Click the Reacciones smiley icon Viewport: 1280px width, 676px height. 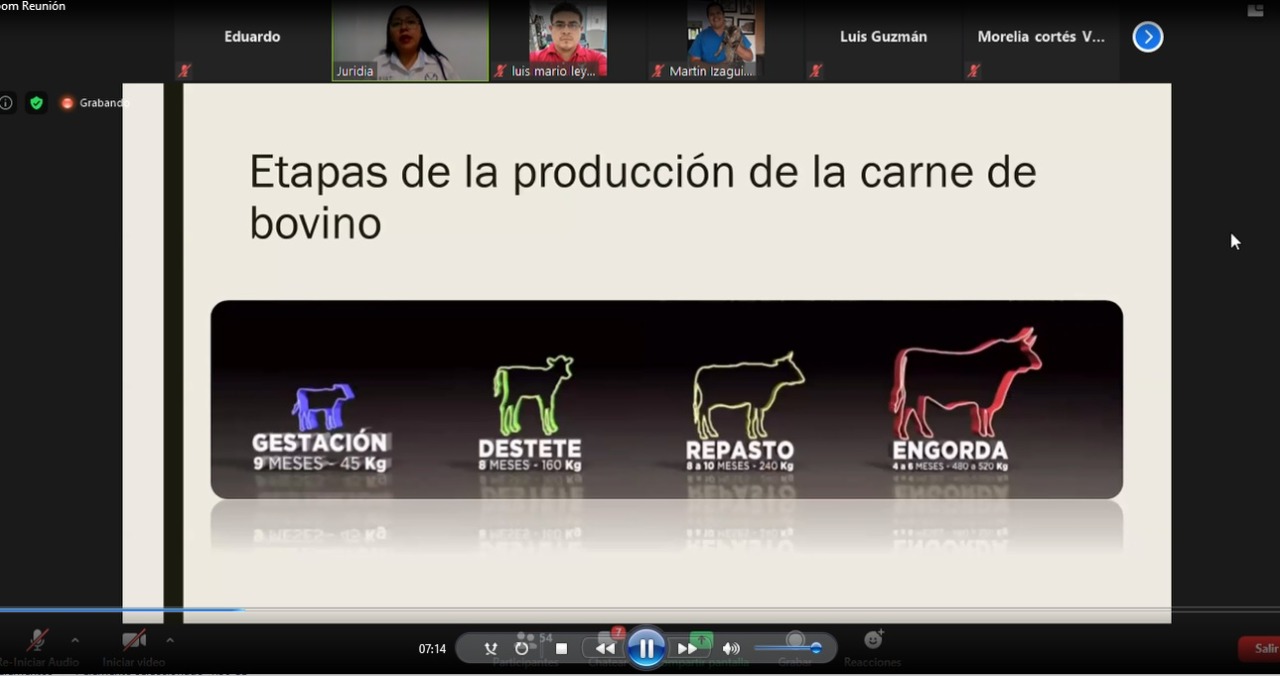click(873, 640)
